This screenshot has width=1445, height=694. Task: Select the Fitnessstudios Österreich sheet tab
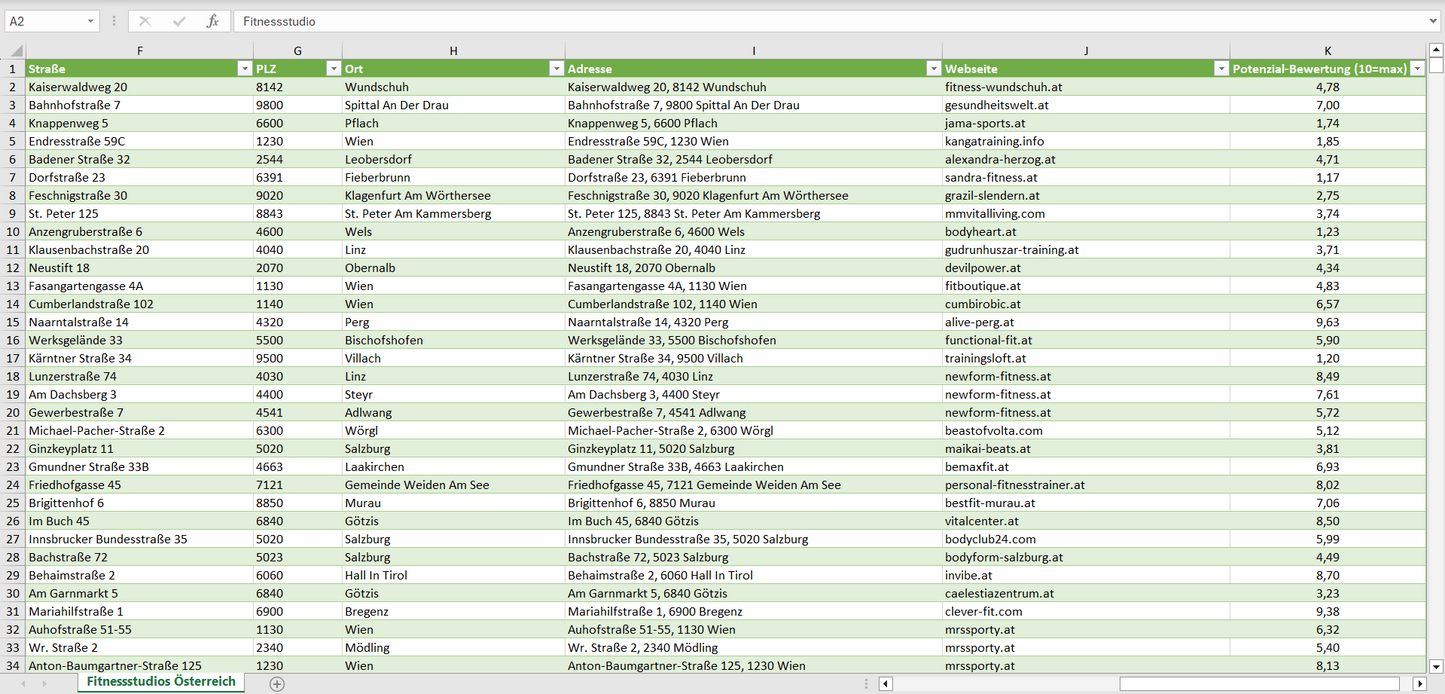[x=161, y=682]
